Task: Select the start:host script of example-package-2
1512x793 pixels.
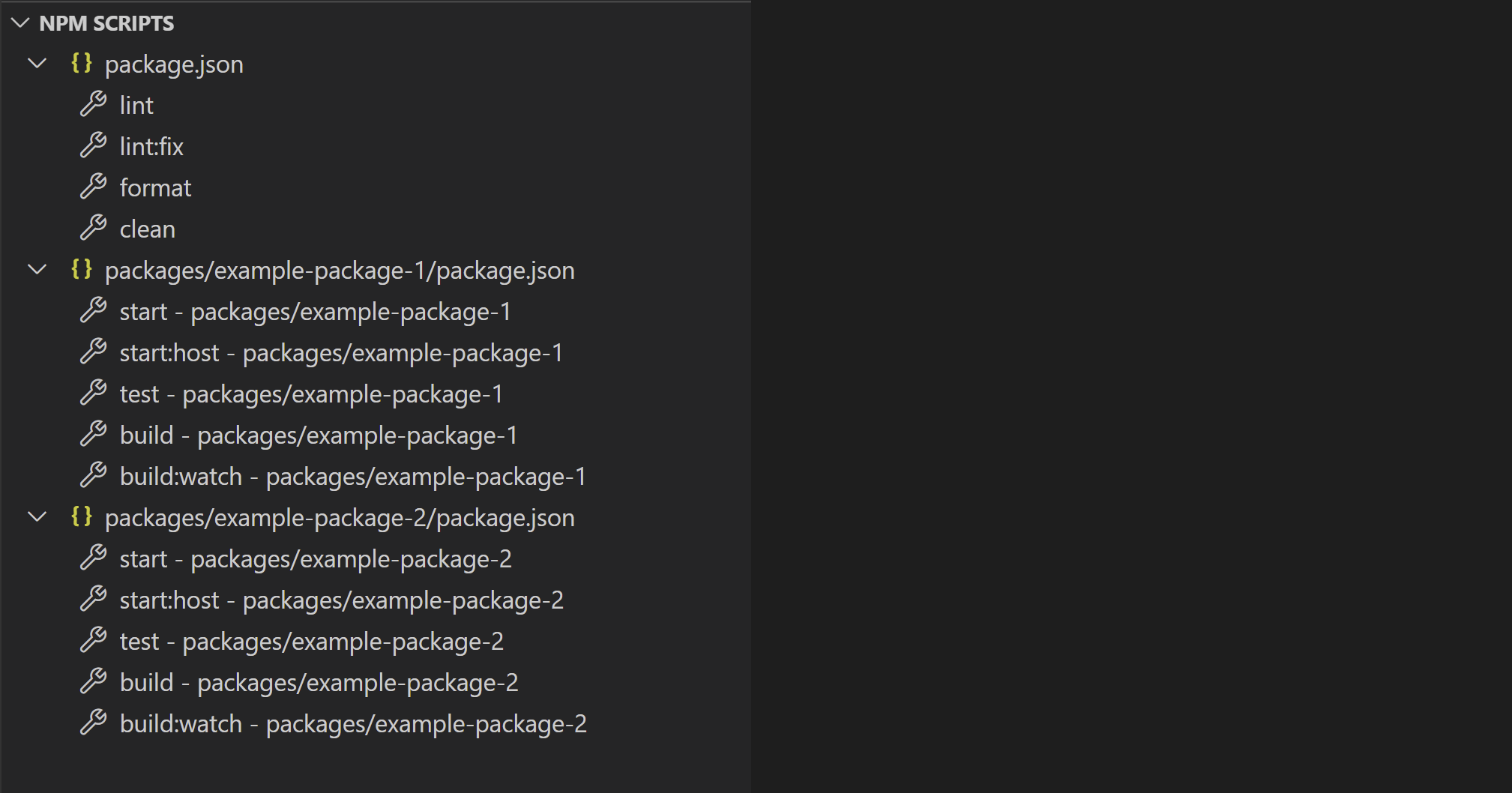Action: pyautogui.click(x=341, y=600)
